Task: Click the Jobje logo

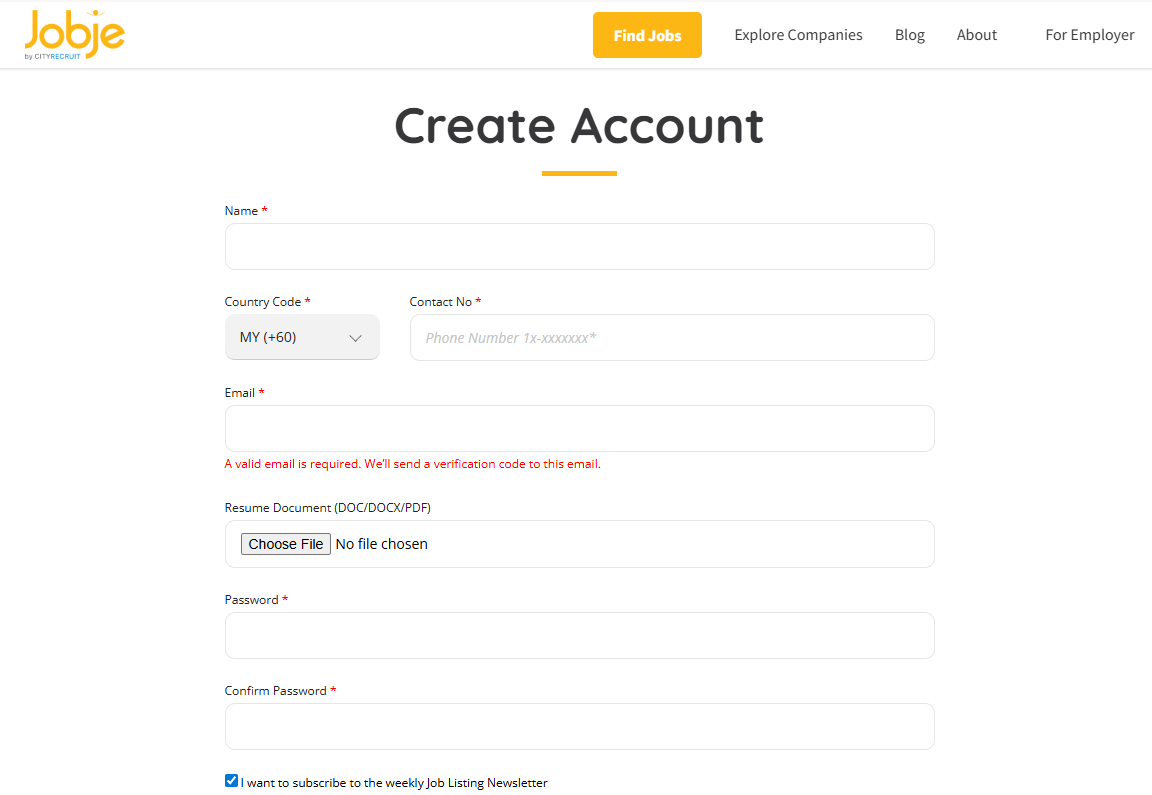Action: pyautogui.click(x=75, y=35)
